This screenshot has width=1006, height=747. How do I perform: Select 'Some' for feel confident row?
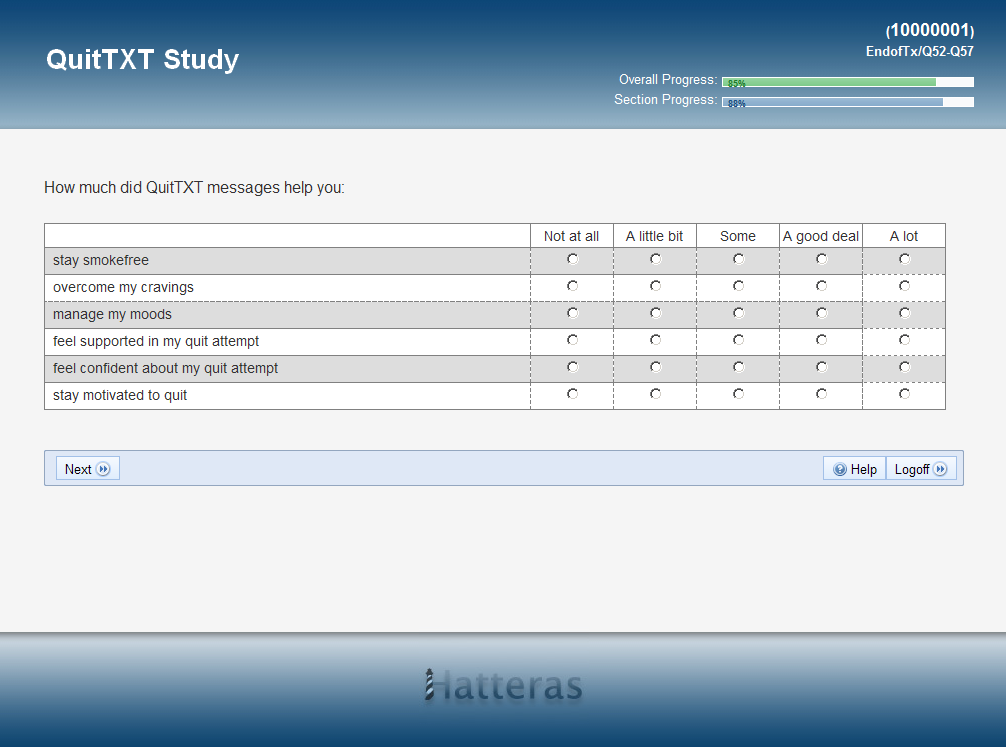tap(738, 366)
